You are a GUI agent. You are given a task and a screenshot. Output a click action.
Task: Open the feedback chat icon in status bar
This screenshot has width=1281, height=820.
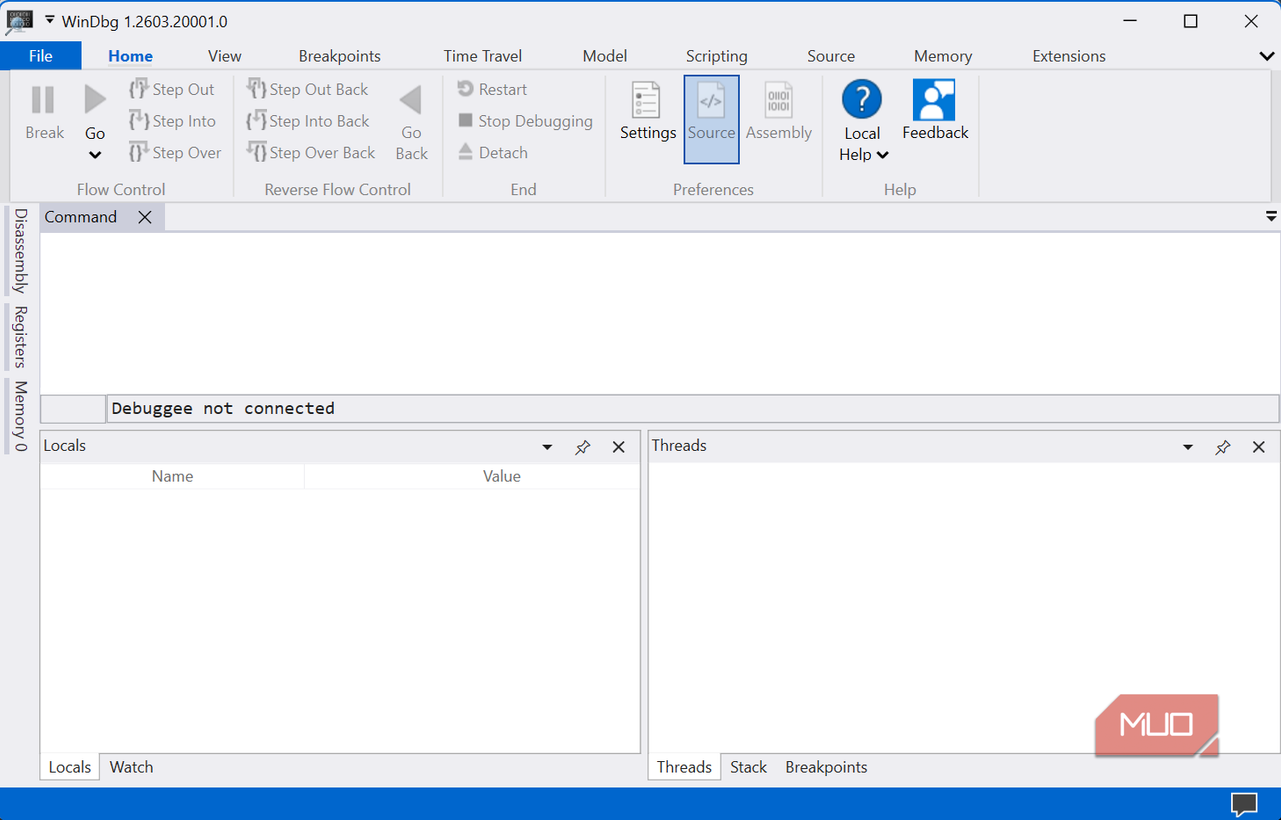pyautogui.click(x=1244, y=804)
